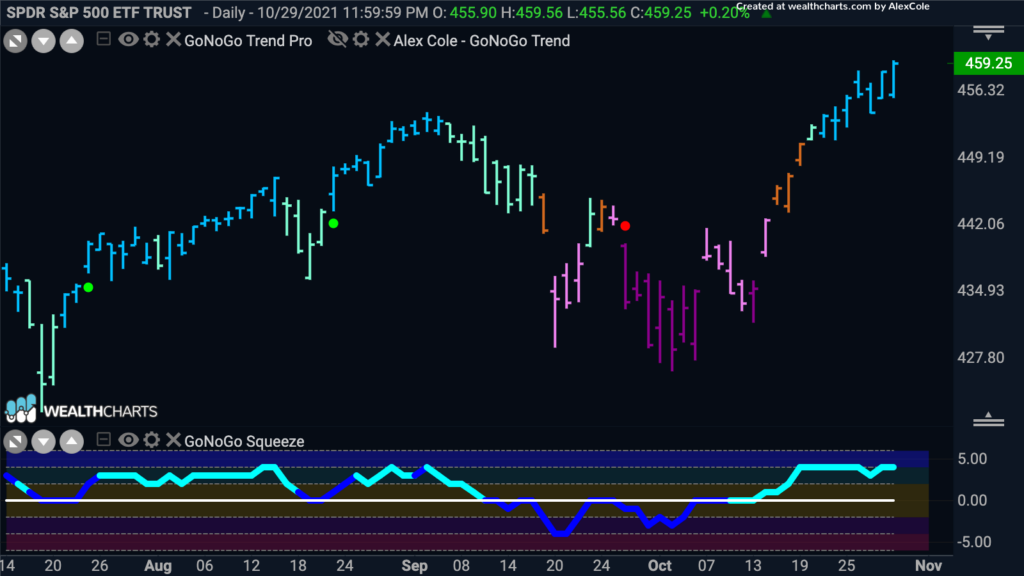Move main price pane up with arrow

click(72, 42)
